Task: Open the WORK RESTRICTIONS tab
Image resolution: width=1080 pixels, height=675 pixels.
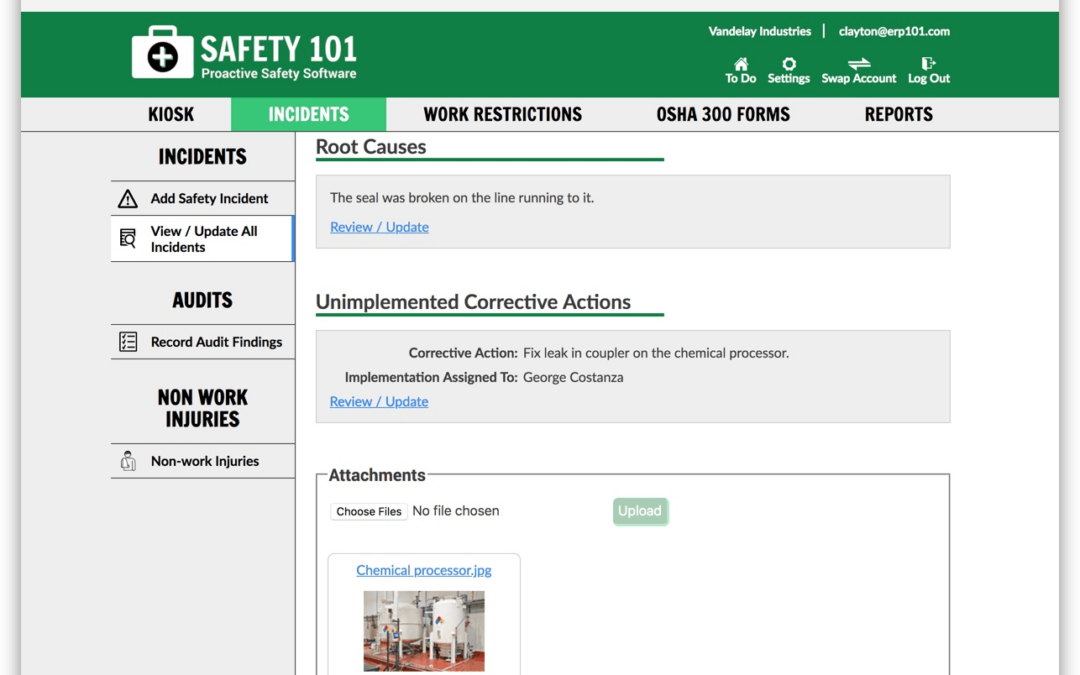Action: 503,114
